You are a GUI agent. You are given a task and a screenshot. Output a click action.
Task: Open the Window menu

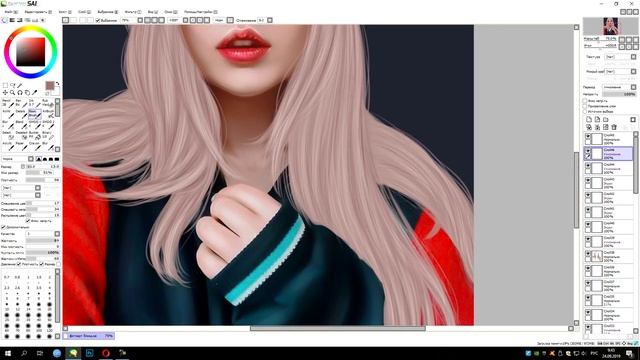point(171,12)
